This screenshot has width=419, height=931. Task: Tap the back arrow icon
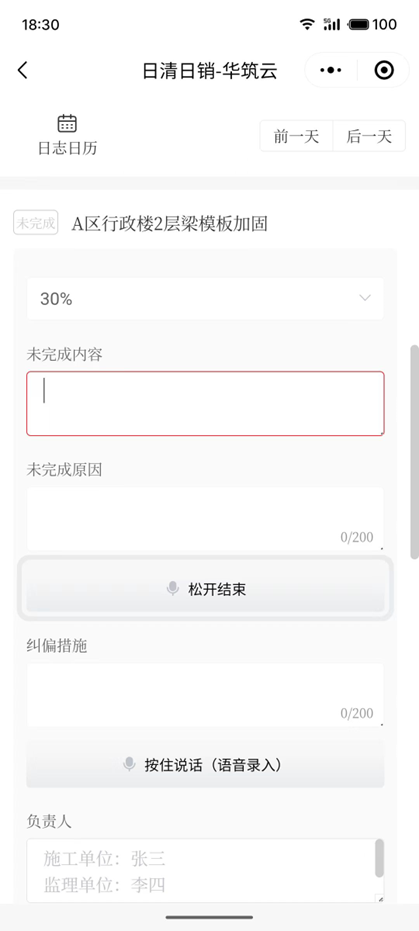tap(23, 70)
